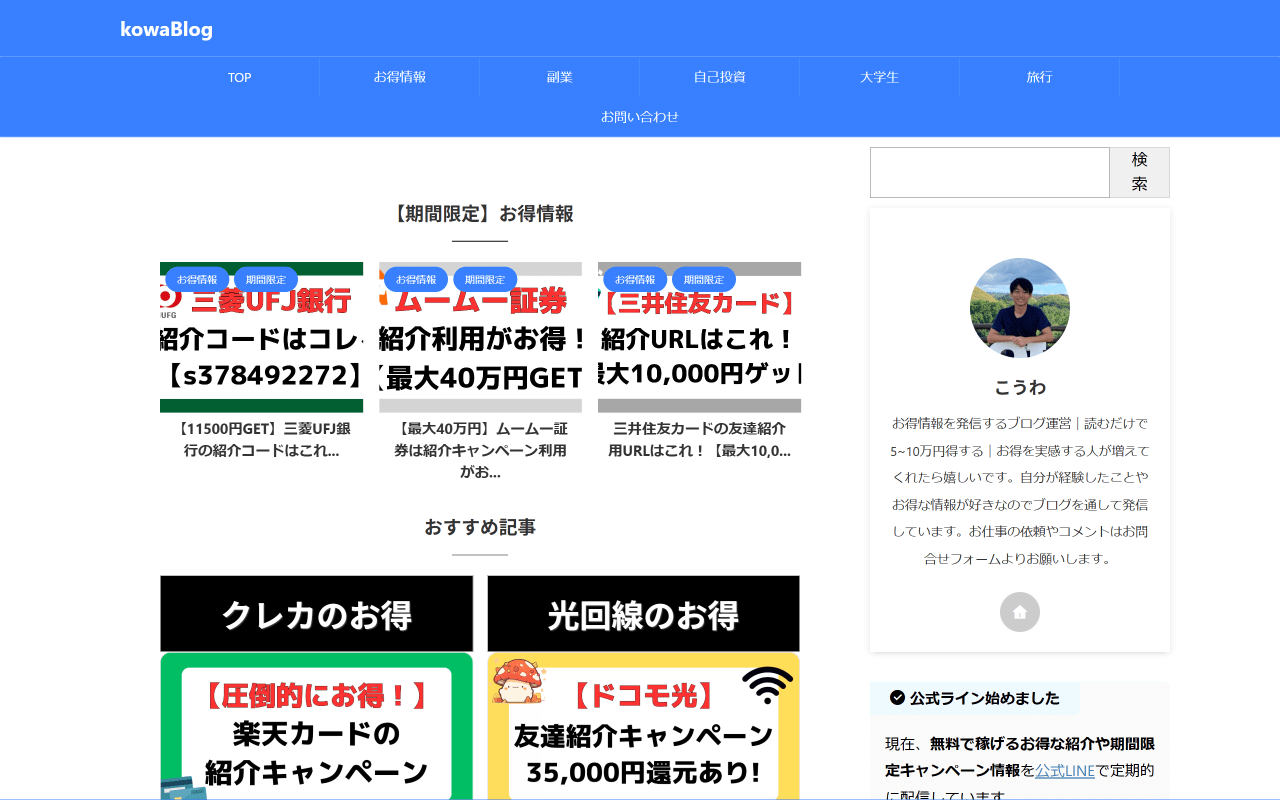This screenshot has height=800, width=1280.
Task: Click the profile name こうわ
Action: coord(1020,387)
